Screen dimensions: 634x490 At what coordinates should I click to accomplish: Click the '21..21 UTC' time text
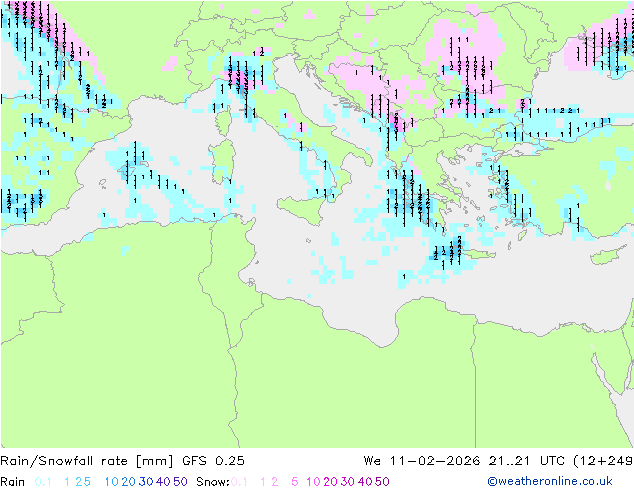point(526,461)
